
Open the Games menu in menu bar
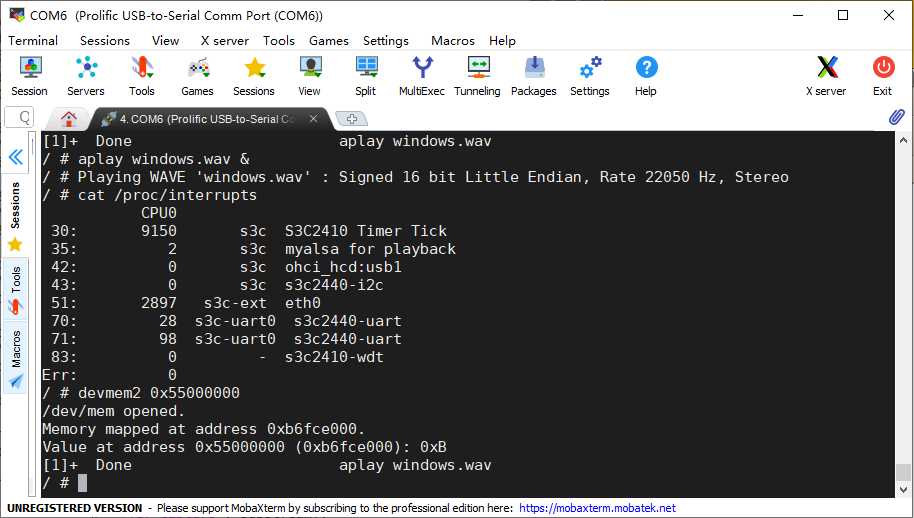point(329,40)
